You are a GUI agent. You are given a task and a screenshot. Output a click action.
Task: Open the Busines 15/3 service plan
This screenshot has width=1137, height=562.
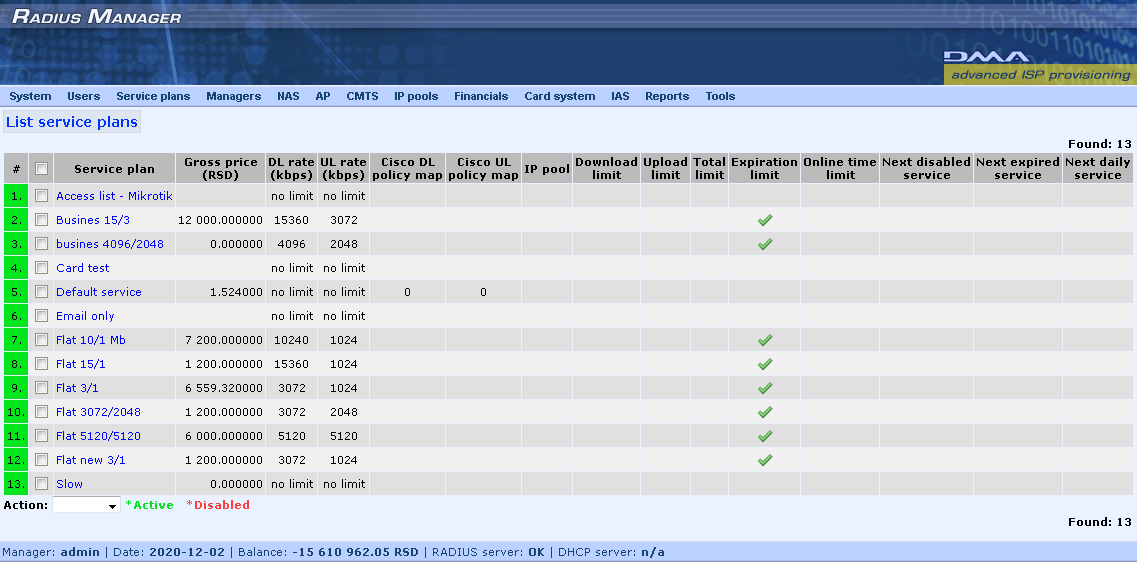point(93,220)
